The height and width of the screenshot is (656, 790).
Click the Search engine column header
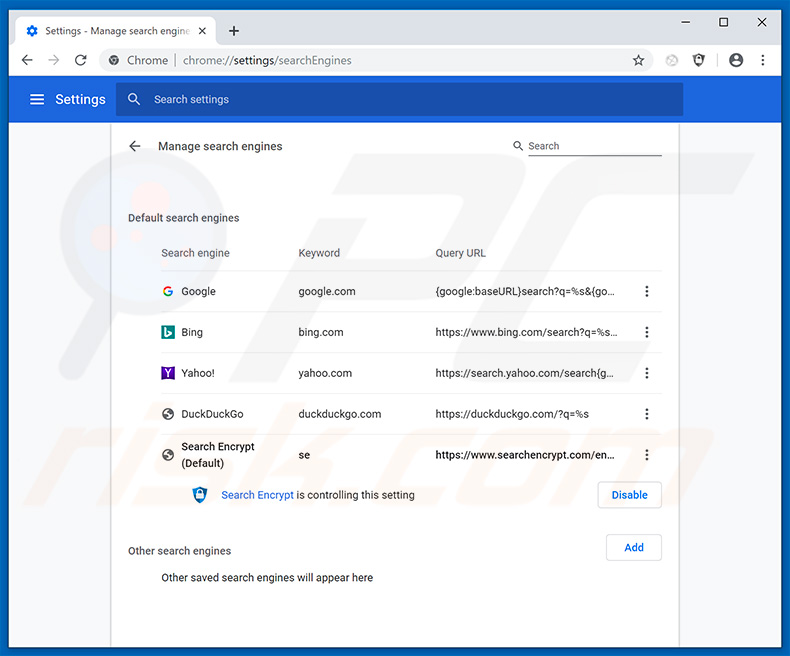coord(195,253)
